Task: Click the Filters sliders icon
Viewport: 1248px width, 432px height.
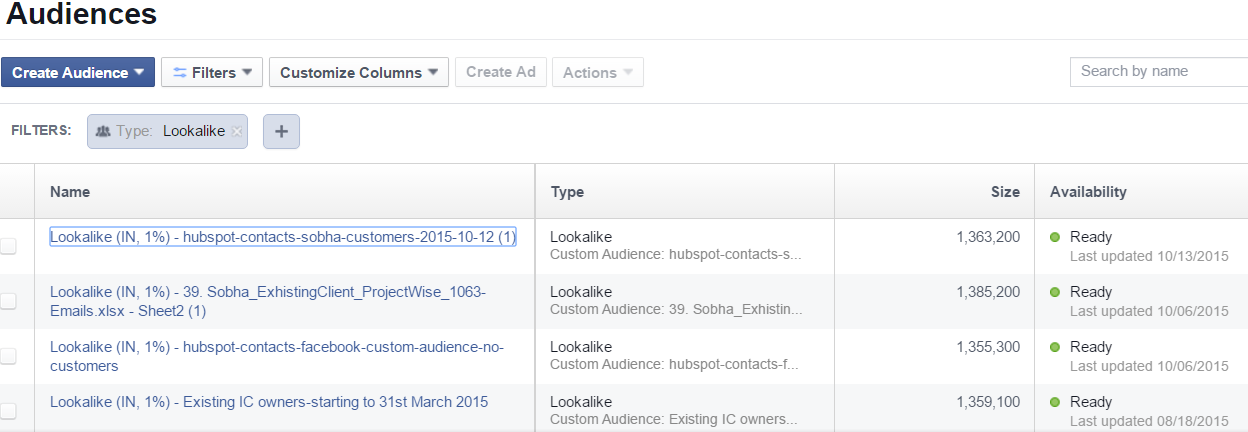Action: [180, 72]
